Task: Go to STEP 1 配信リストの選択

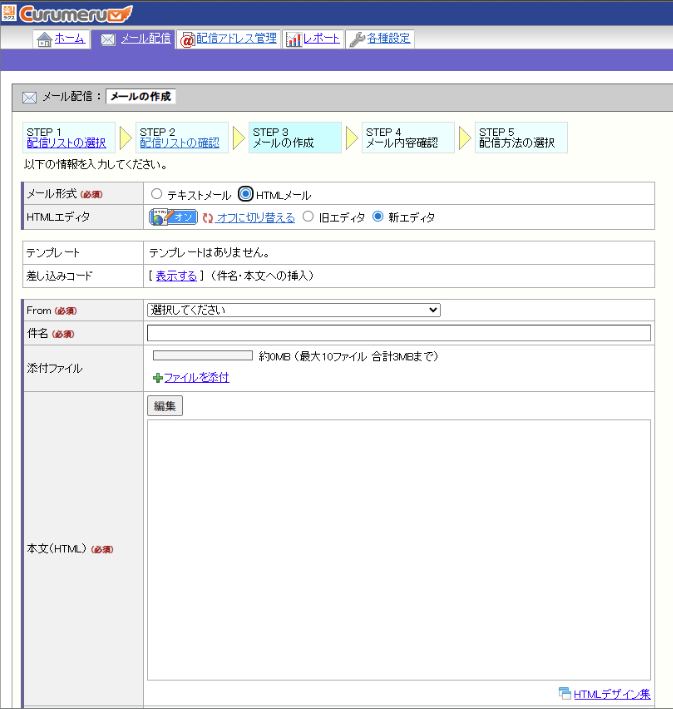Action: pyautogui.click(x=66, y=143)
